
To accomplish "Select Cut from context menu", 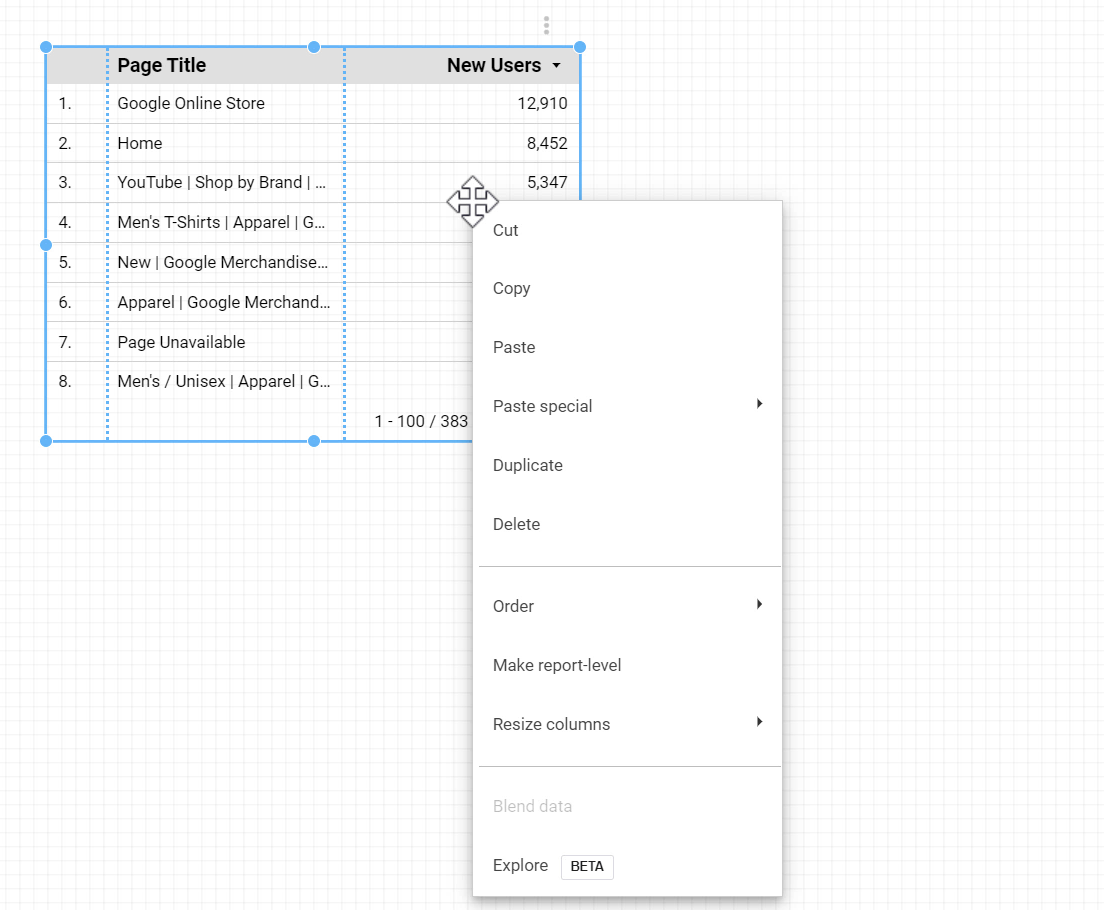I will pos(627,230).
